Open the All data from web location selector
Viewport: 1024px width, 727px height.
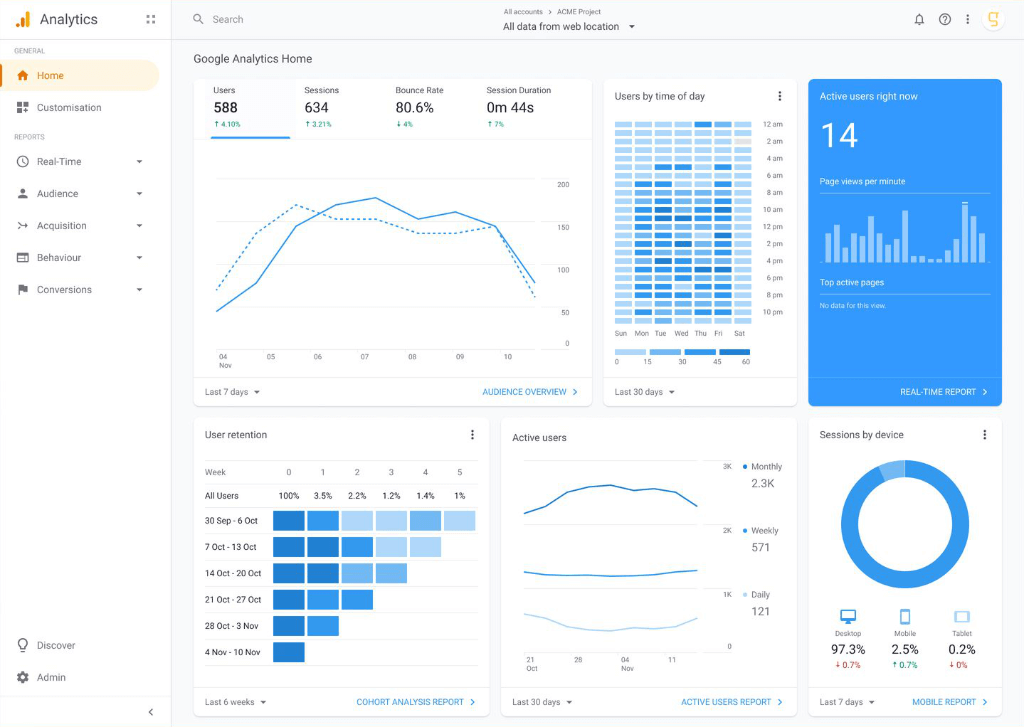point(568,27)
